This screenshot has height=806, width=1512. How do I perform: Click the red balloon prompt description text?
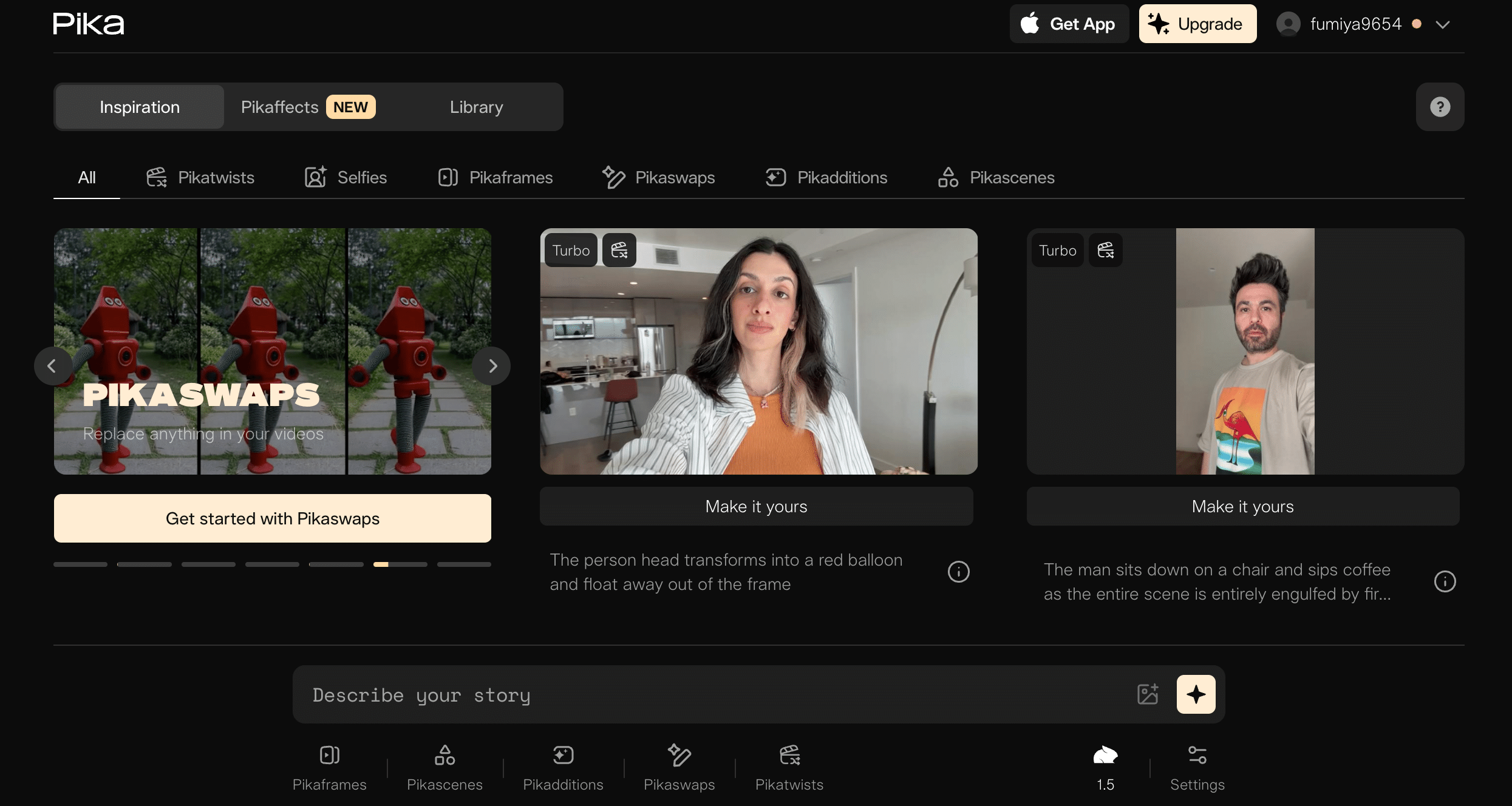[726, 572]
